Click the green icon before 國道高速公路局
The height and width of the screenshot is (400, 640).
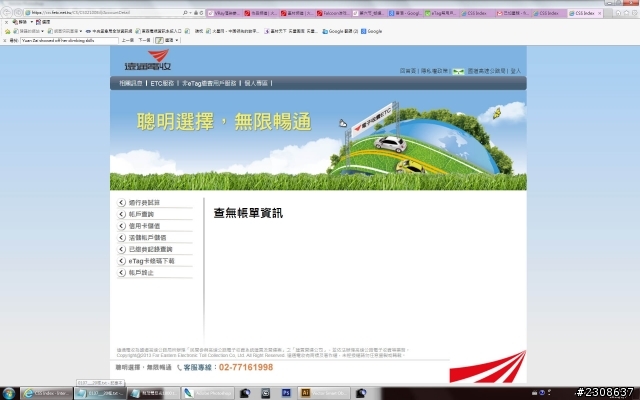458,71
